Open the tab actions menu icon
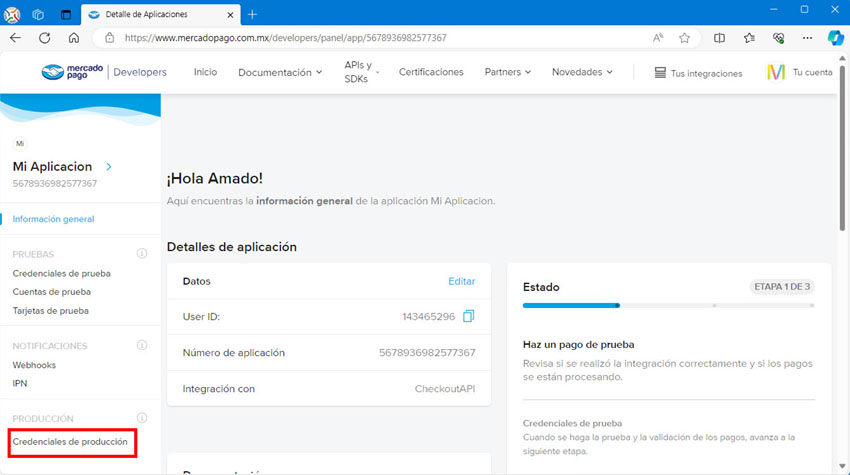 (66, 15)
